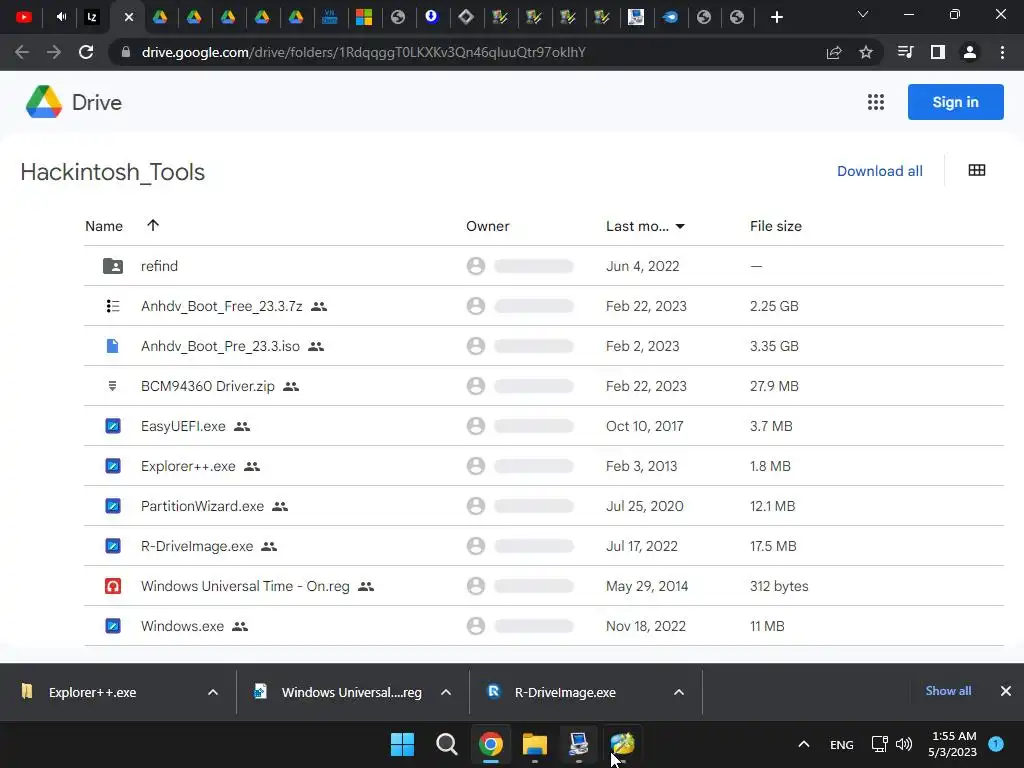
Task: Toggle the Chrome side panel icon
Action: click(938, 52)
